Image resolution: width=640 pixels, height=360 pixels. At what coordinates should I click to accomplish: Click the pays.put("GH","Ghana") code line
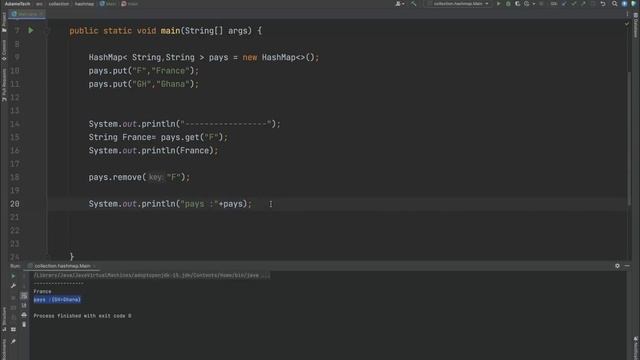tap(144, 84)
